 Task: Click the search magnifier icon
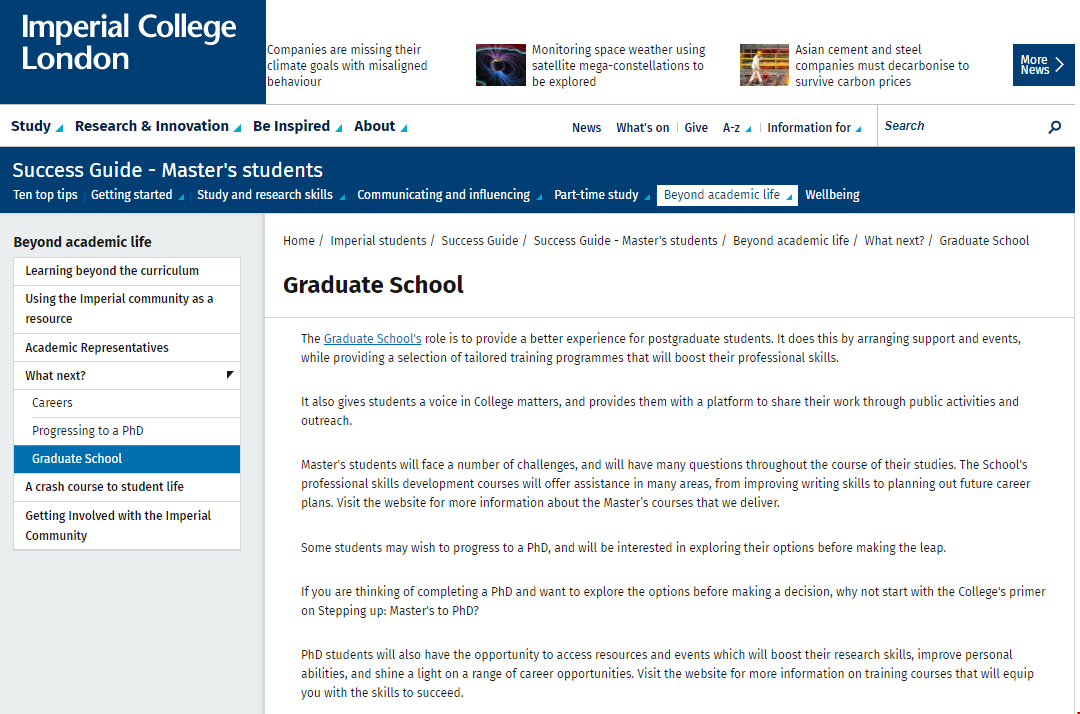1054,127
